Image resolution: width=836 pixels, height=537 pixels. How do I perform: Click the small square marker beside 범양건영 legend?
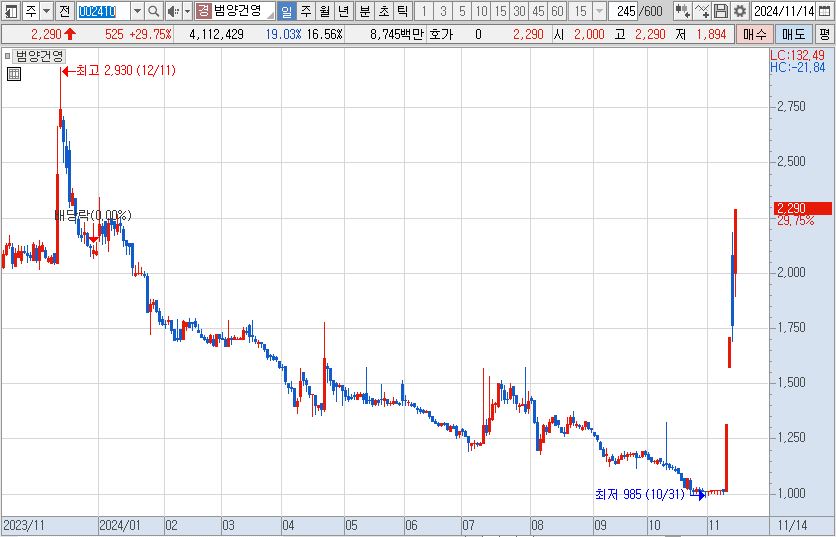tap(7, 55)
